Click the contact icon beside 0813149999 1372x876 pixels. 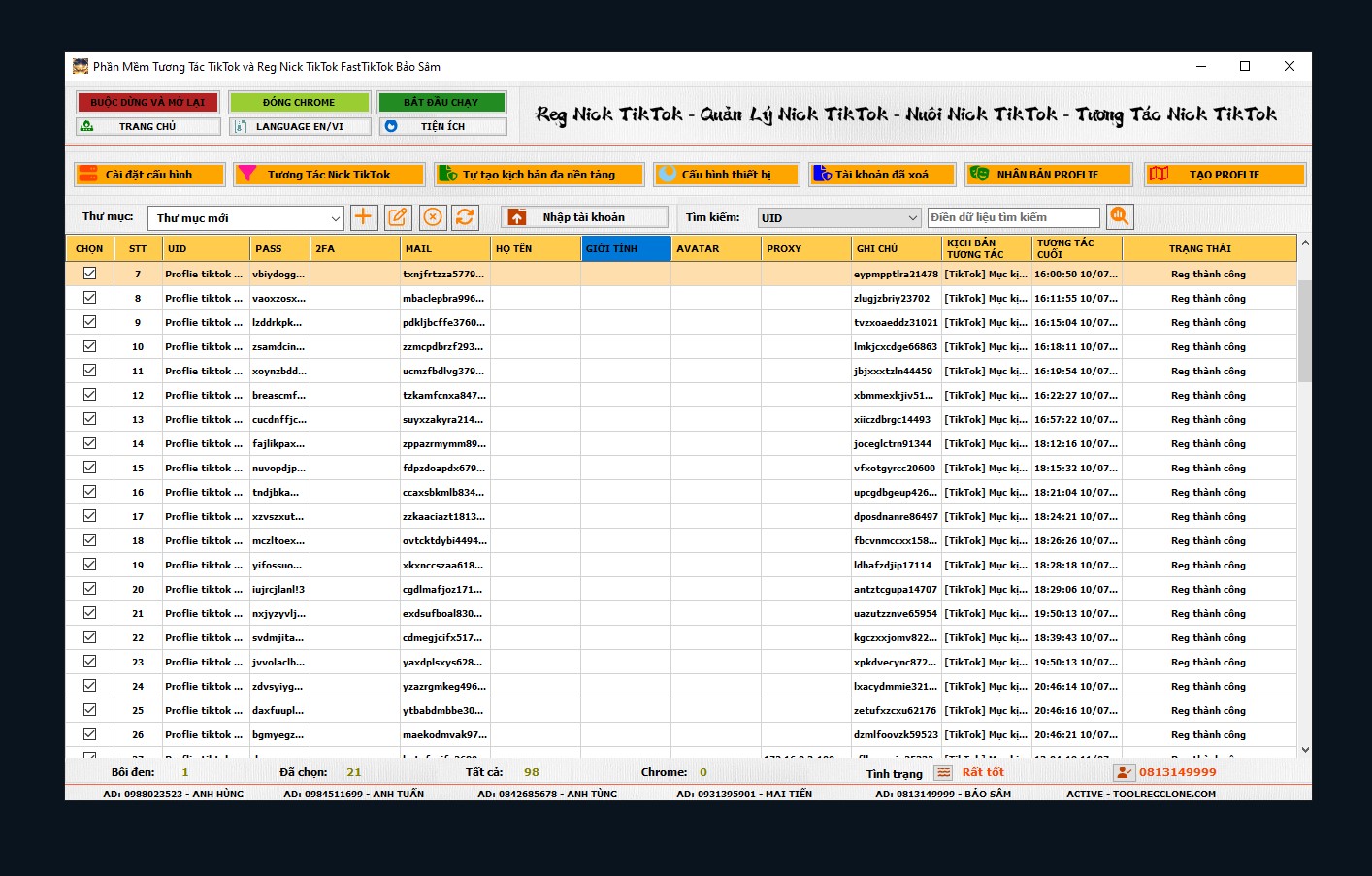click(1124, 773)
